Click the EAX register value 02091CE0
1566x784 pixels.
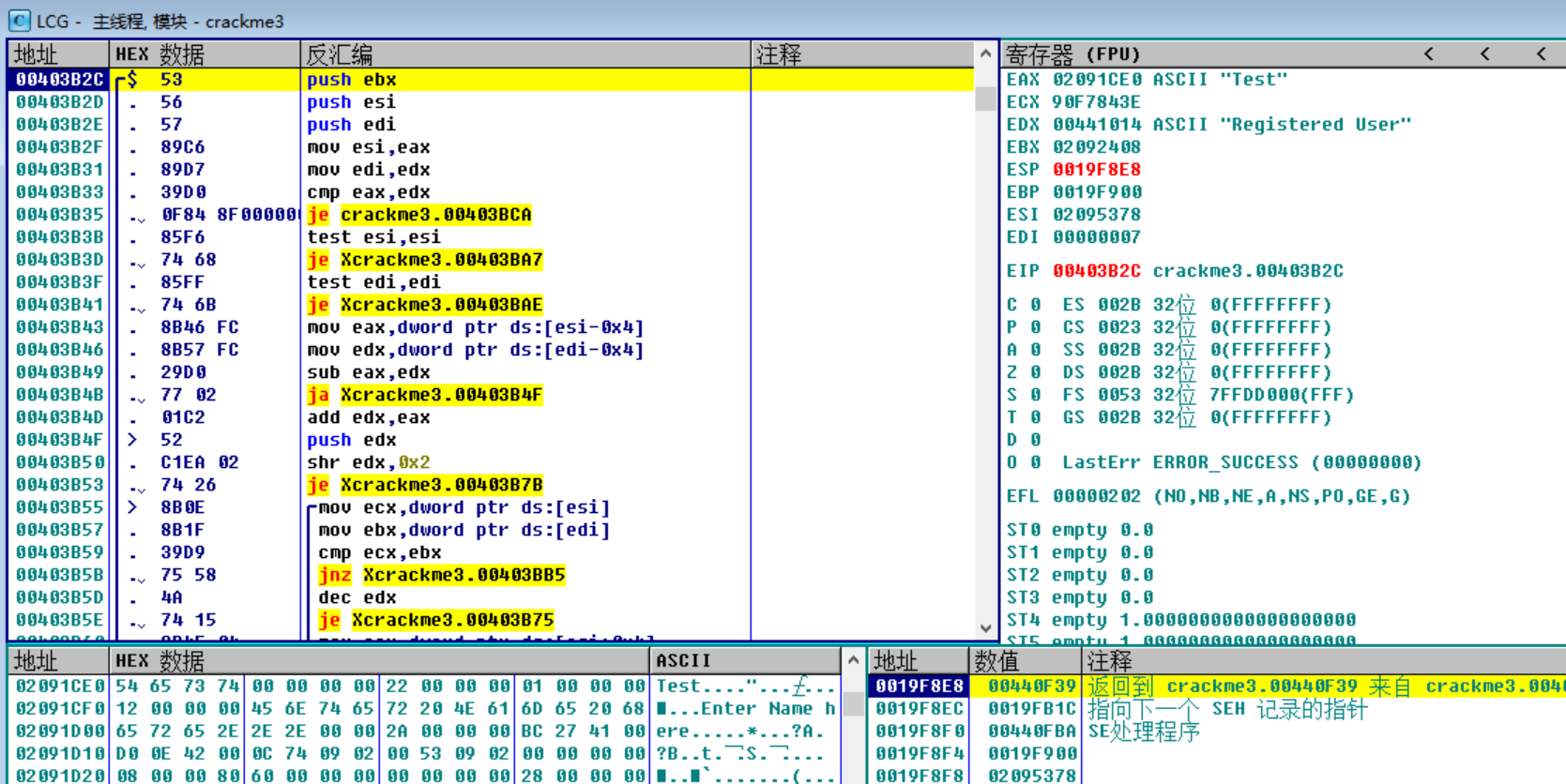tap(1097, 80)
